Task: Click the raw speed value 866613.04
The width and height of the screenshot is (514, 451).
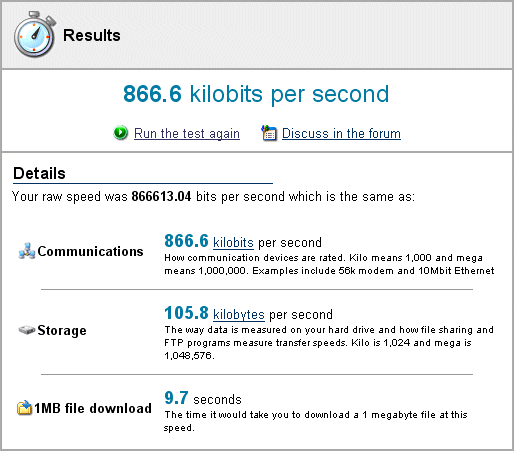Action: click(x=161, y=196)
